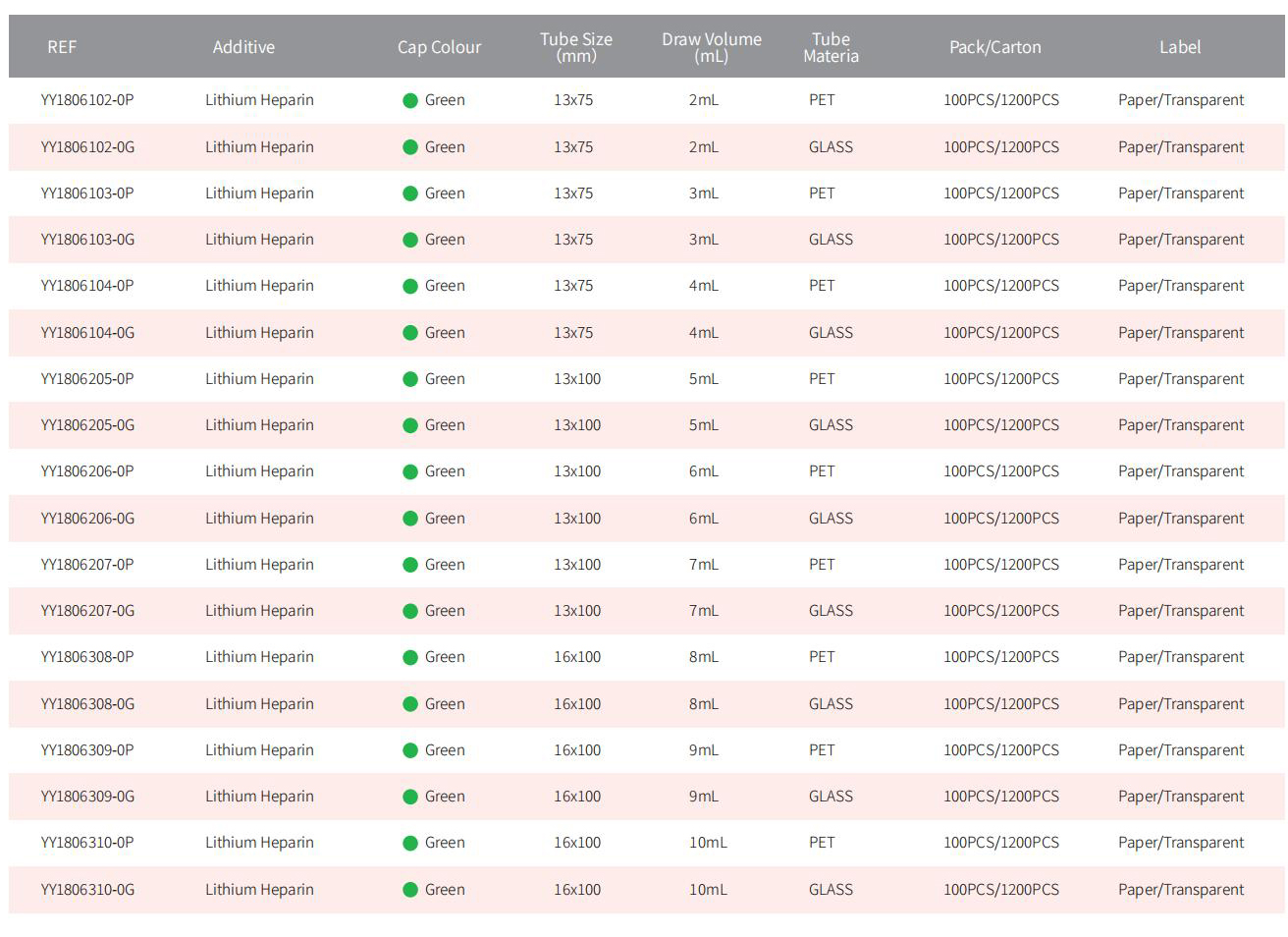Click 10mL volume in YY1806310-0G row
The width and height of the screenshot is (1288, 937).
click(x=708, y=890)
